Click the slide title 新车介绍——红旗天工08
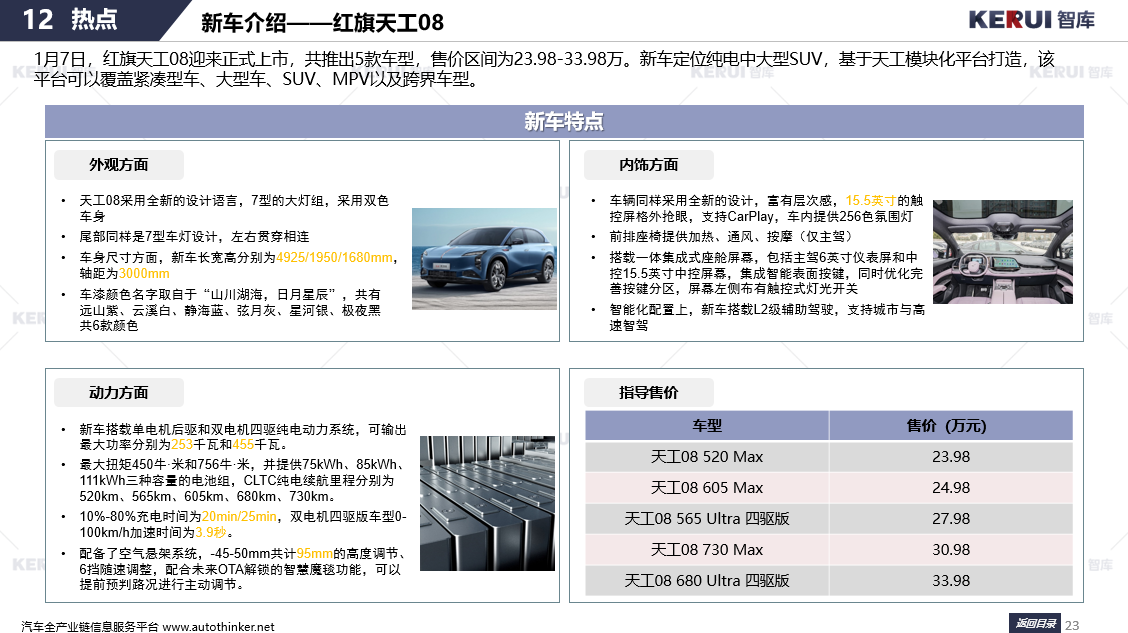This screenshot has width=1128, height=633. click(x=322, y=23)
